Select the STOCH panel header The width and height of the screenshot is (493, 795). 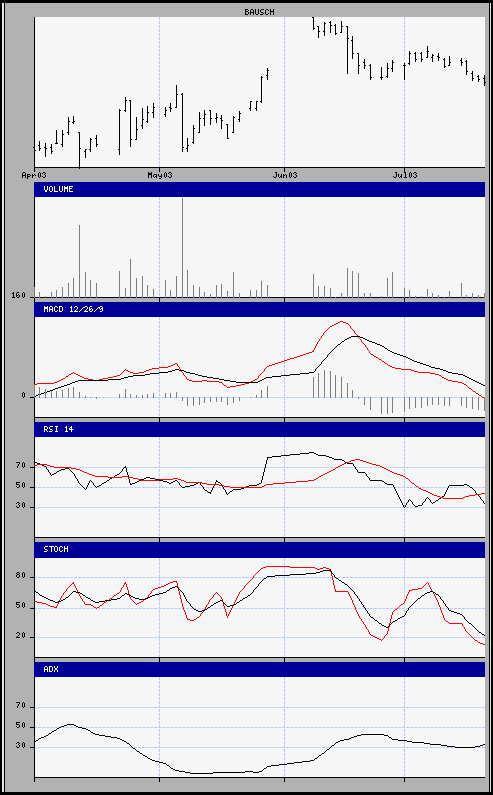tap(260, 550)
